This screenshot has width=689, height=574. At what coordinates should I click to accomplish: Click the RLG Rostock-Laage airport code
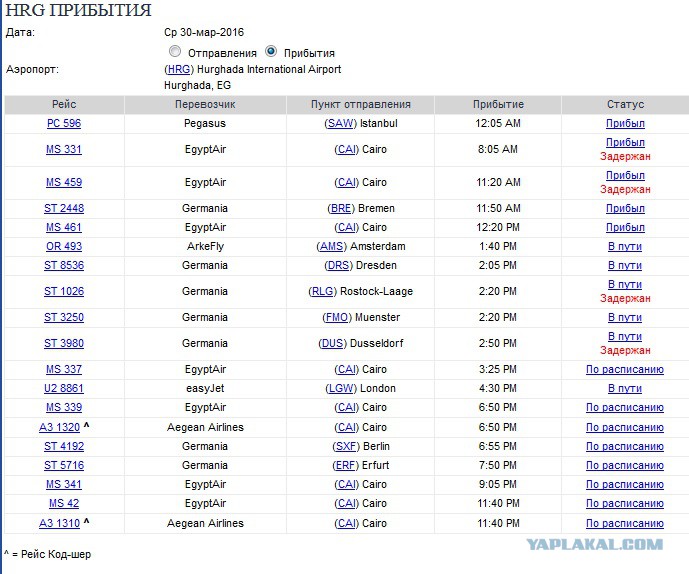(x=323, y=291)
